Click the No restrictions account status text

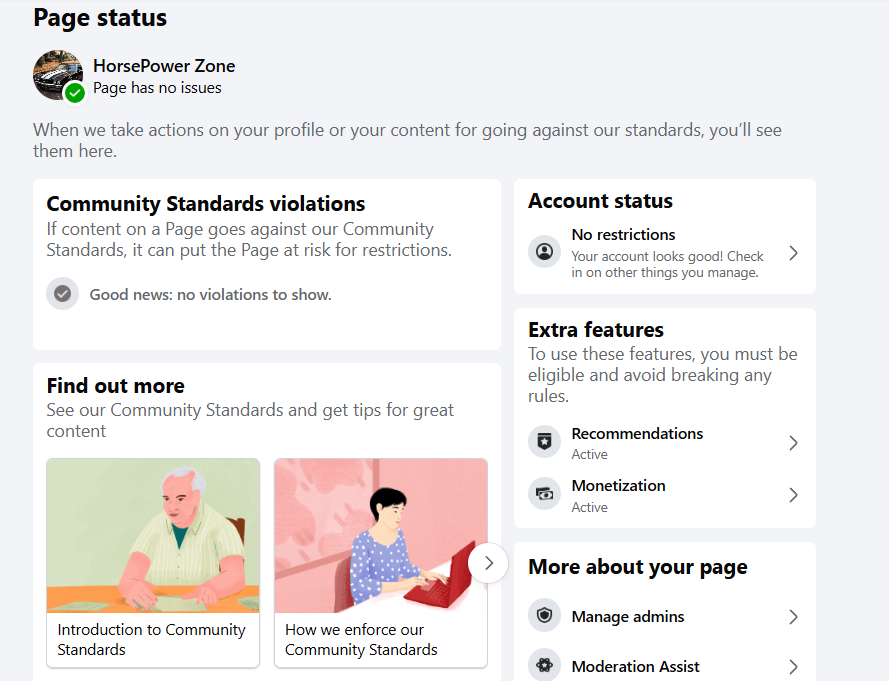point(623,235)
